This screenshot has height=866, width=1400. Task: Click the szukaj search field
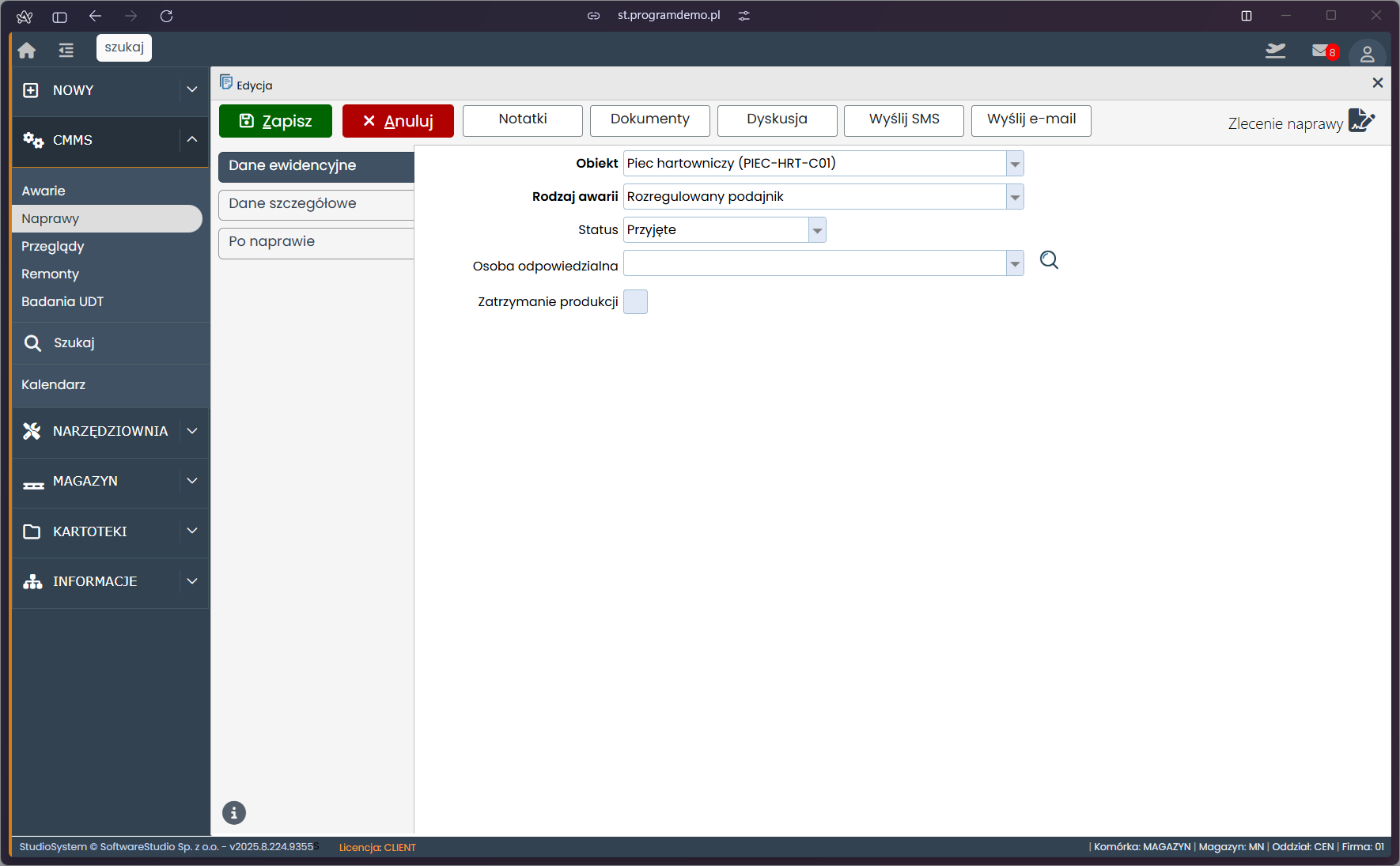(x=124, y=47)
